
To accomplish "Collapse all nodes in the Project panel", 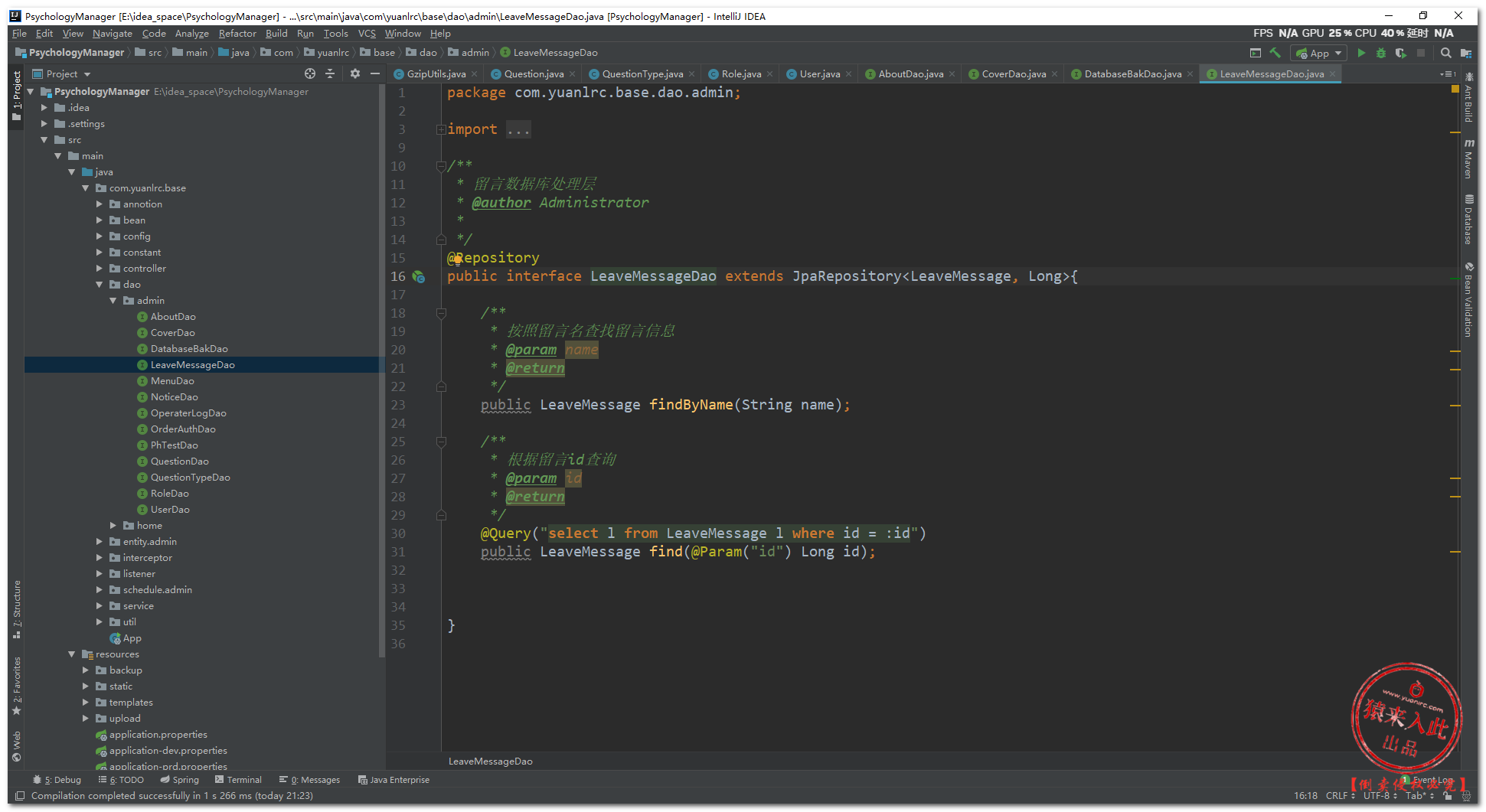I will (330, 73).
